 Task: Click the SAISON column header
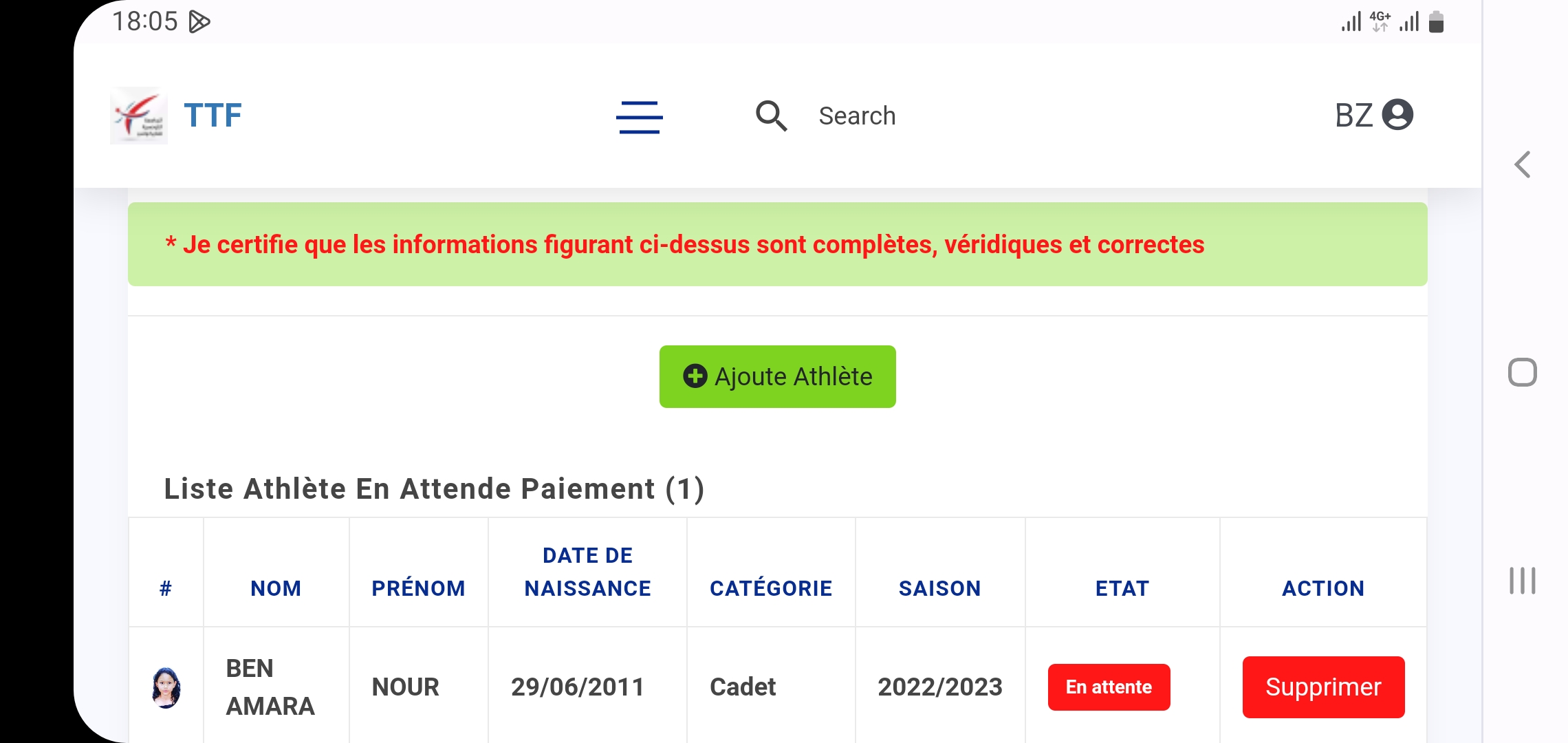[939, 588]
